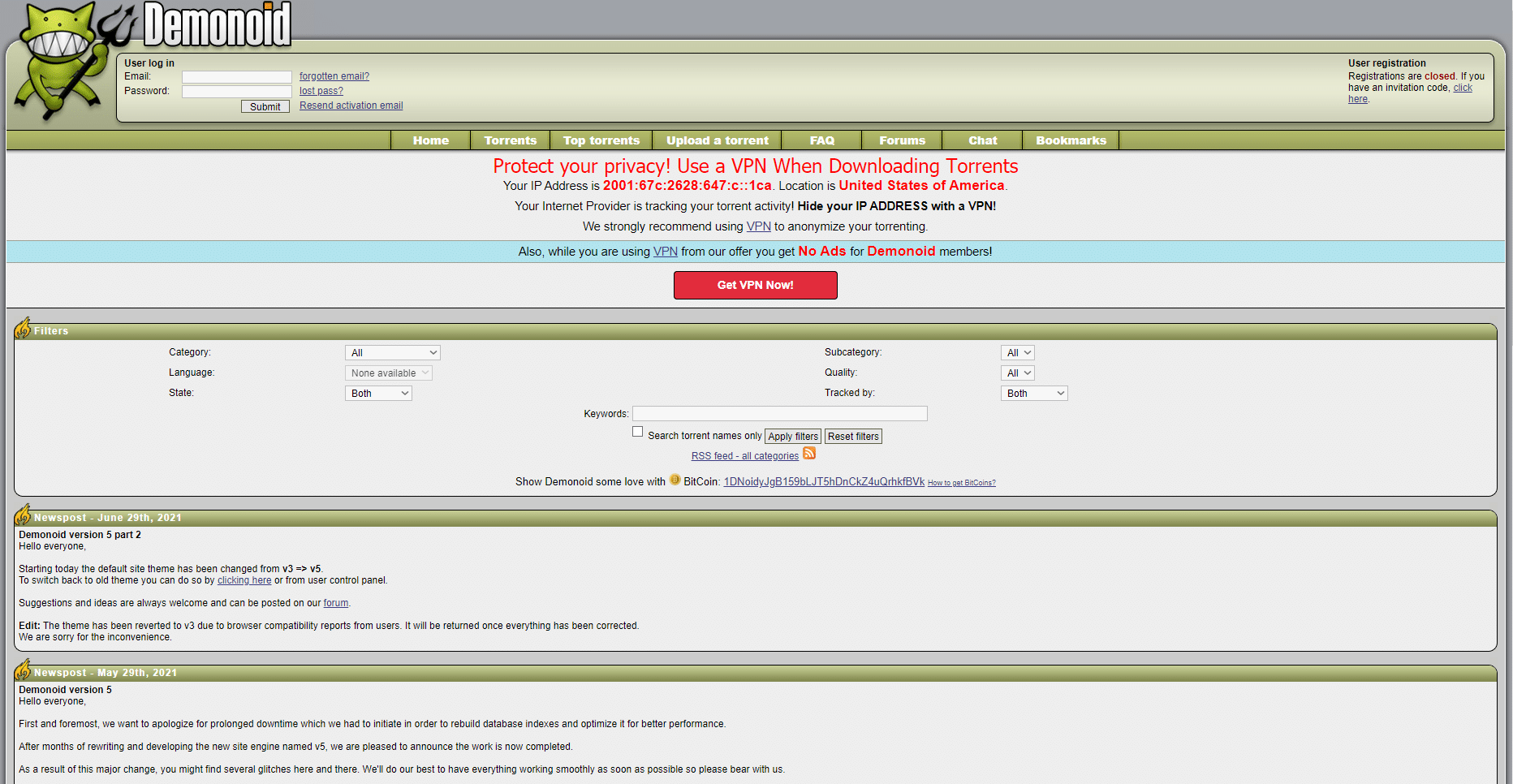Click the flame icon on the June 29th newspost
Viewport: 1513px width, 784px height.
click(24, 515)
